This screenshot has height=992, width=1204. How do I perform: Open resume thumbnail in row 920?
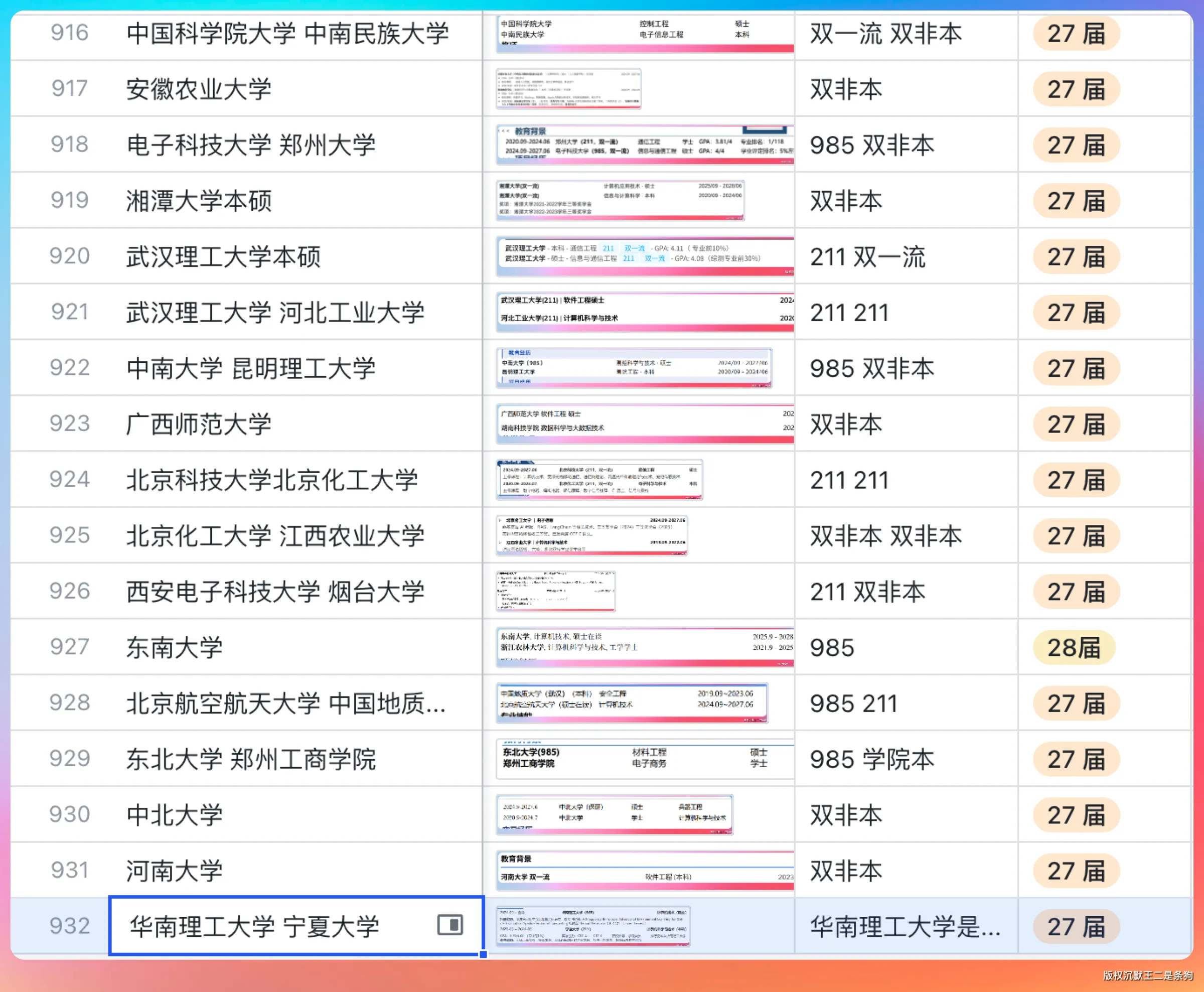(645, 256)
